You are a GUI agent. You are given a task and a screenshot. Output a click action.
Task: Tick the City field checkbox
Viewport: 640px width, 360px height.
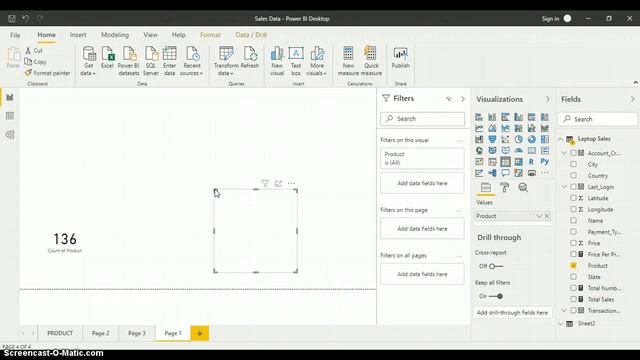[x=573, y=164]
